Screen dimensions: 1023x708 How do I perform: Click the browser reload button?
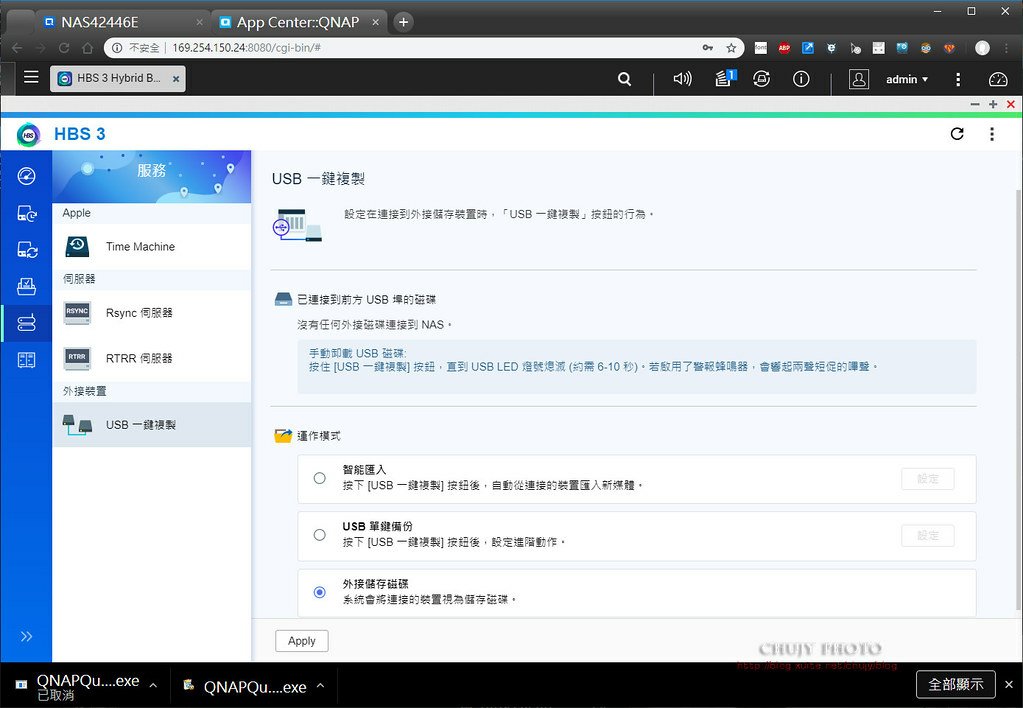coord(64,48)
